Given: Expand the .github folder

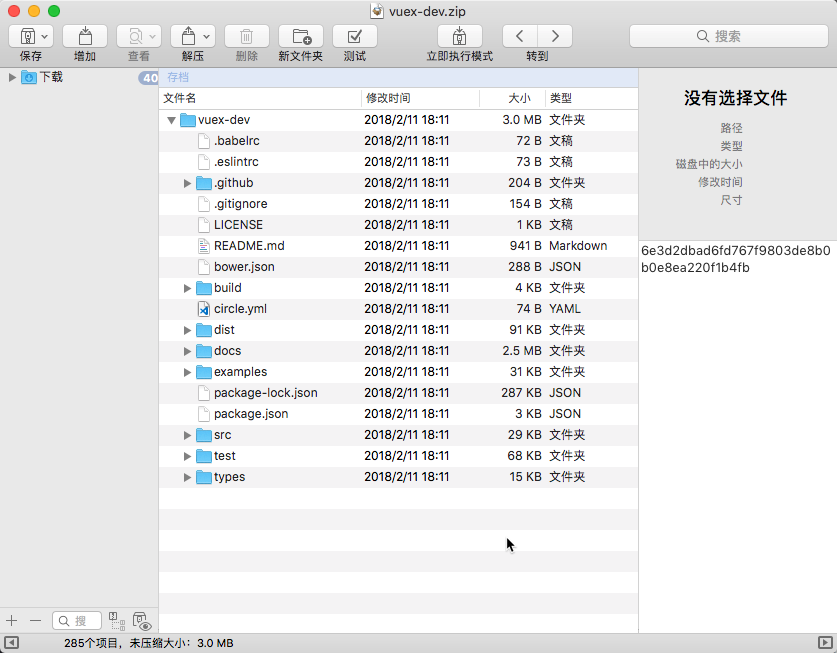Looking at the screenshot, I should coord(187,183).
